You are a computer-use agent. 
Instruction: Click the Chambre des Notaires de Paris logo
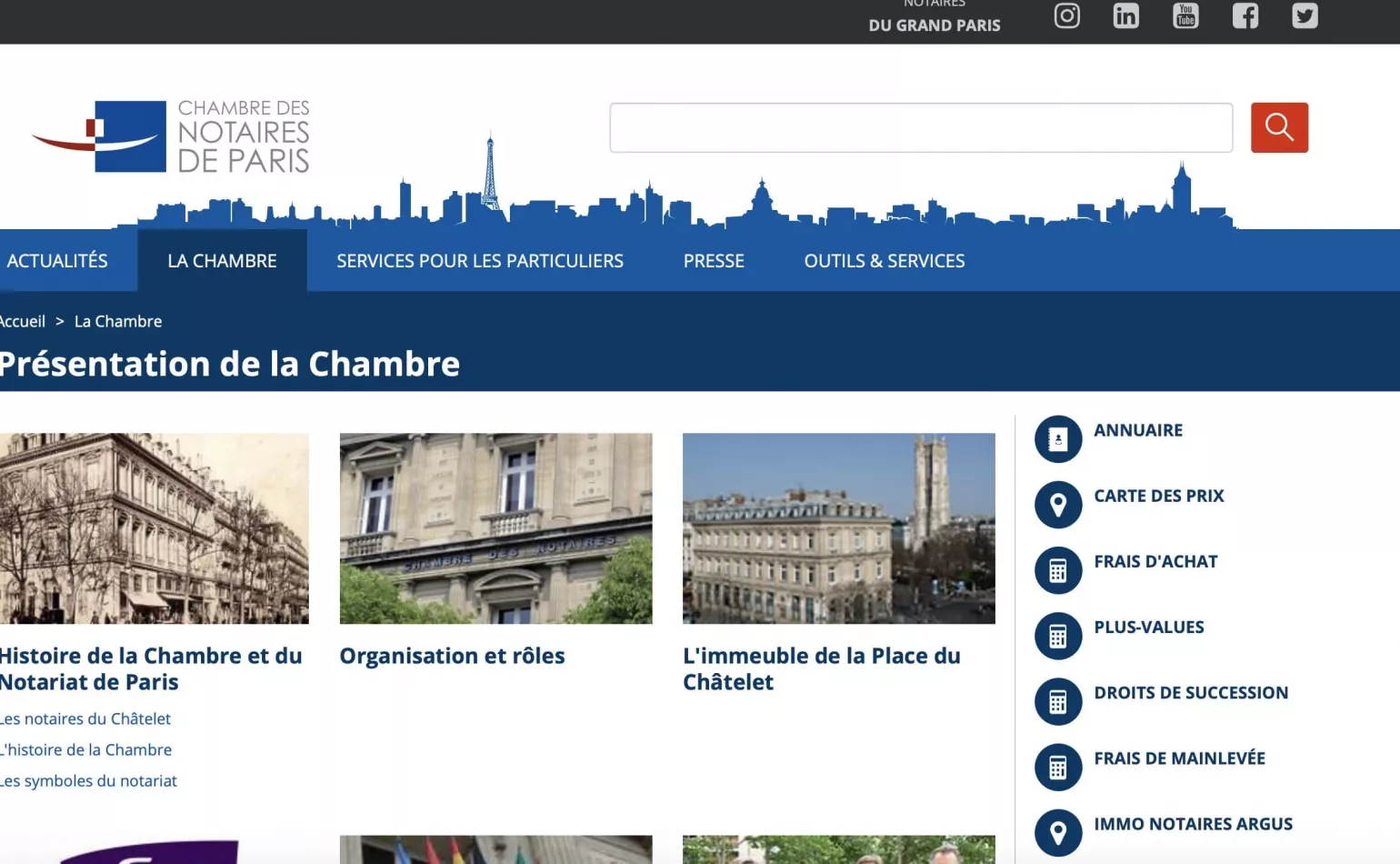point(170,136)
